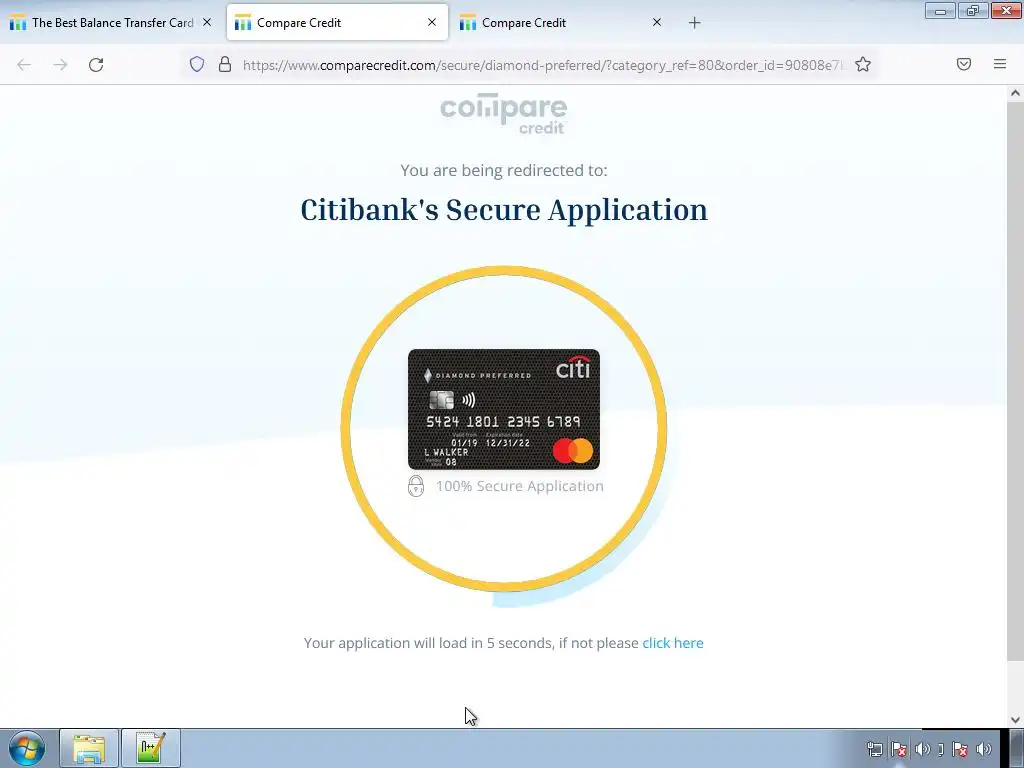
Task: Click the comparecredit.com address bar URL
Action: point(542,65)
